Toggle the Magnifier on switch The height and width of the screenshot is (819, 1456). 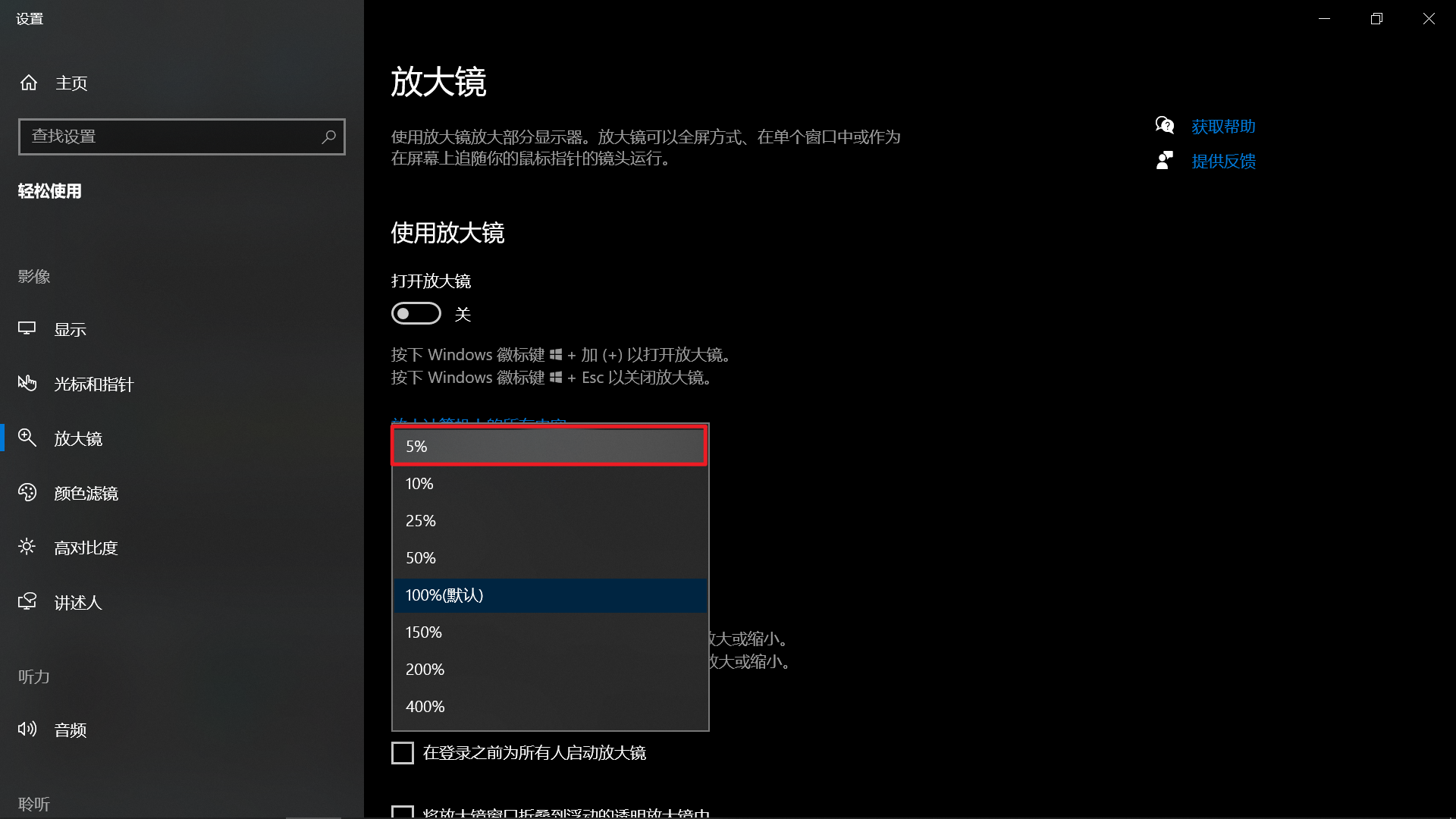tap(416, 314)
